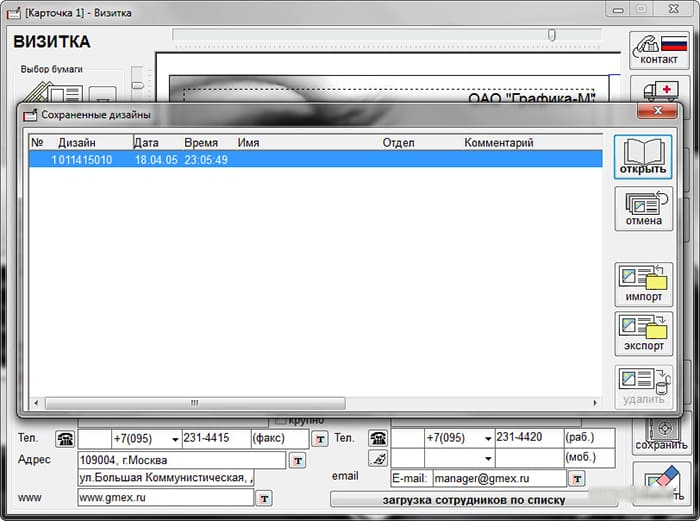
Task: Click the T icon beside email field
Action: [577, 479]
